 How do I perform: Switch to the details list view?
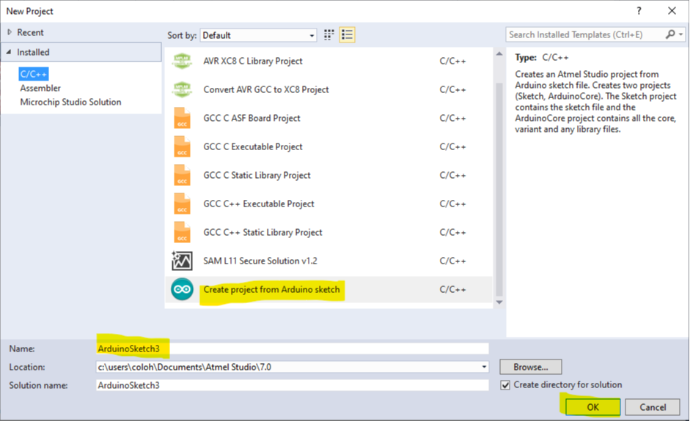pos(347,35)
